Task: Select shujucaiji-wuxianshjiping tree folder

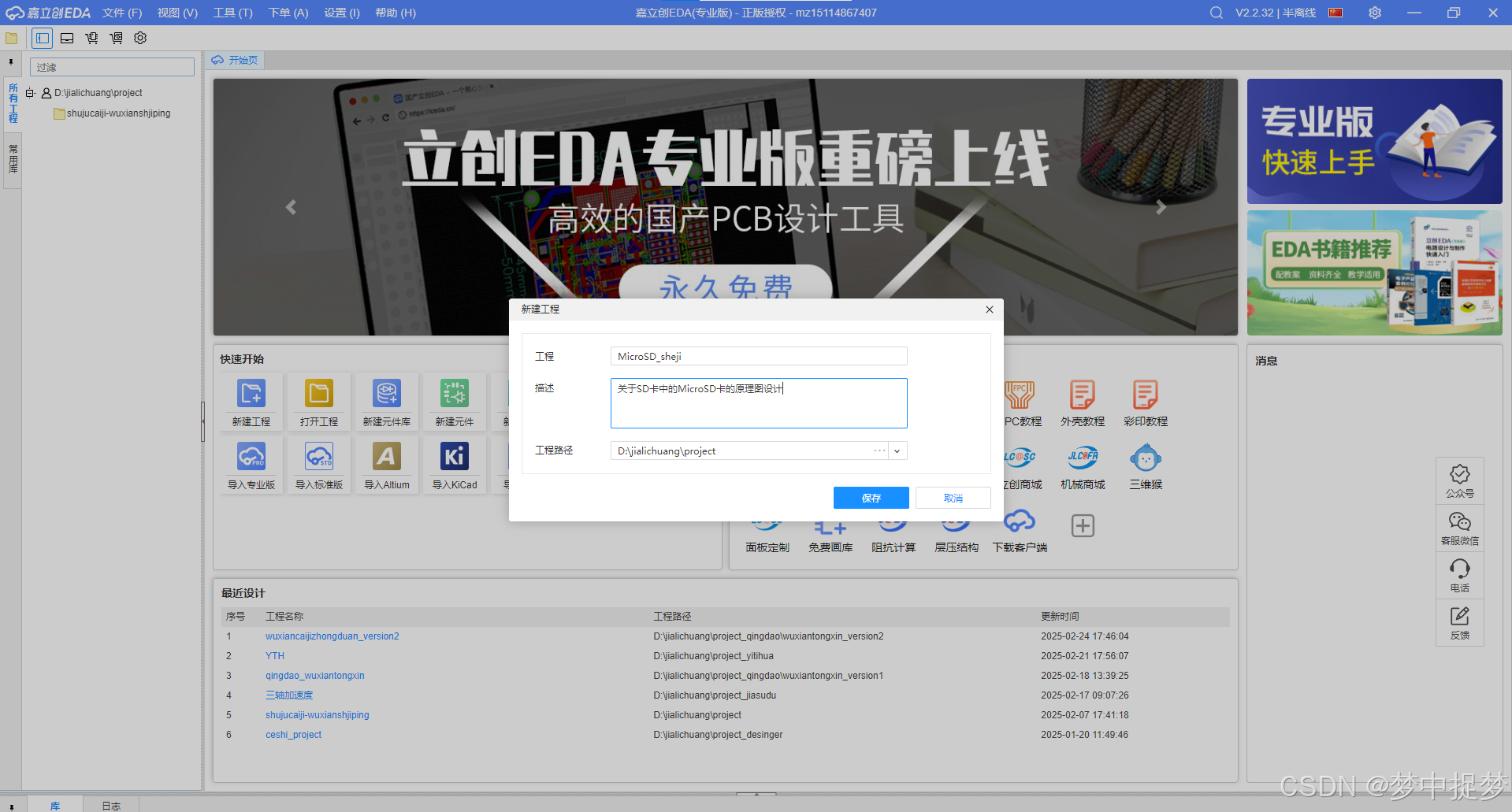Action: point(112,113)
